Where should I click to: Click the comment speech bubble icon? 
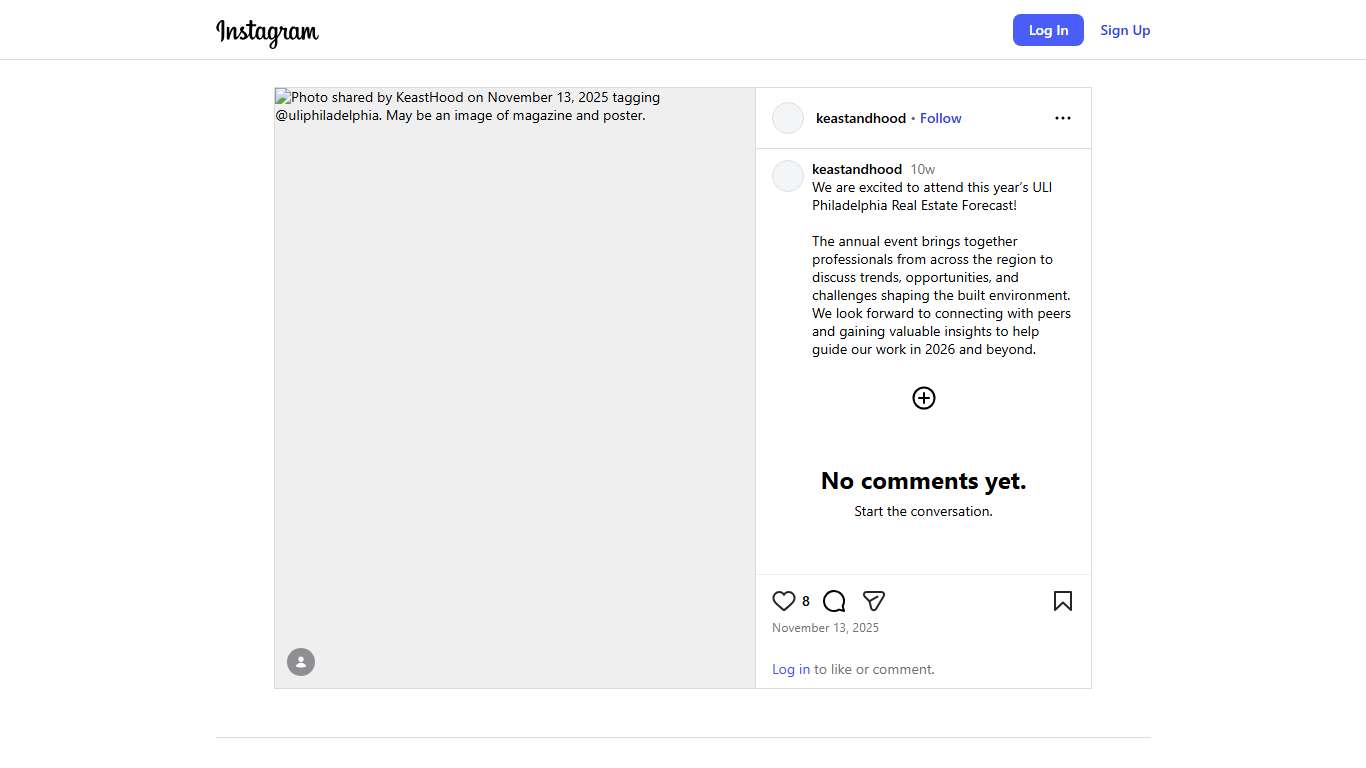coord(834,601)
